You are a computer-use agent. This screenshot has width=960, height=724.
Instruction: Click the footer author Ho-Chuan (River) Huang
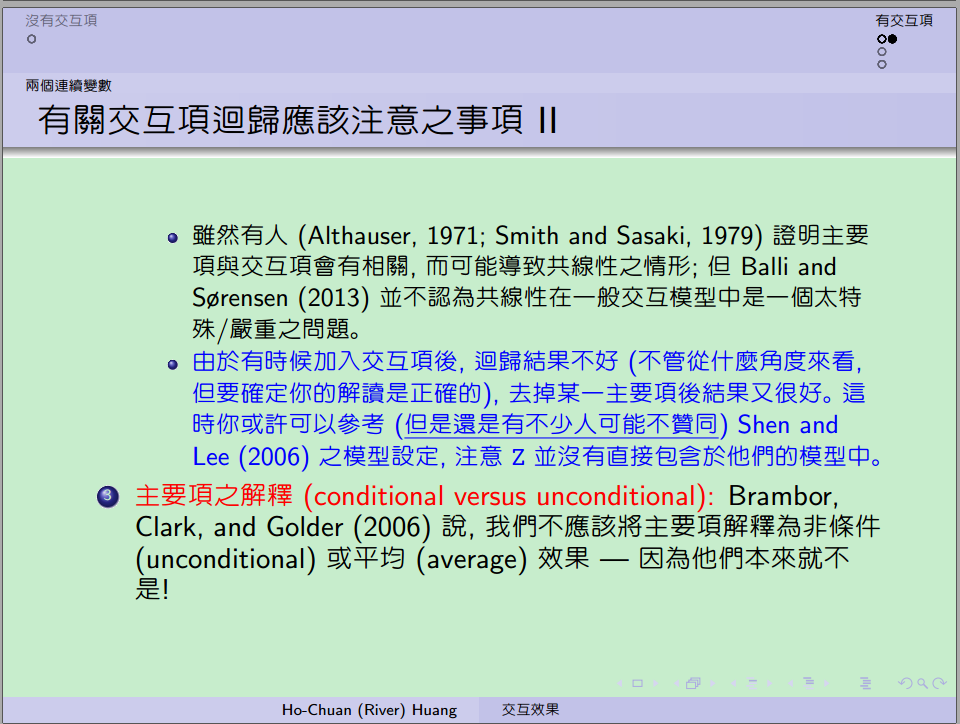tap(369, 710)
